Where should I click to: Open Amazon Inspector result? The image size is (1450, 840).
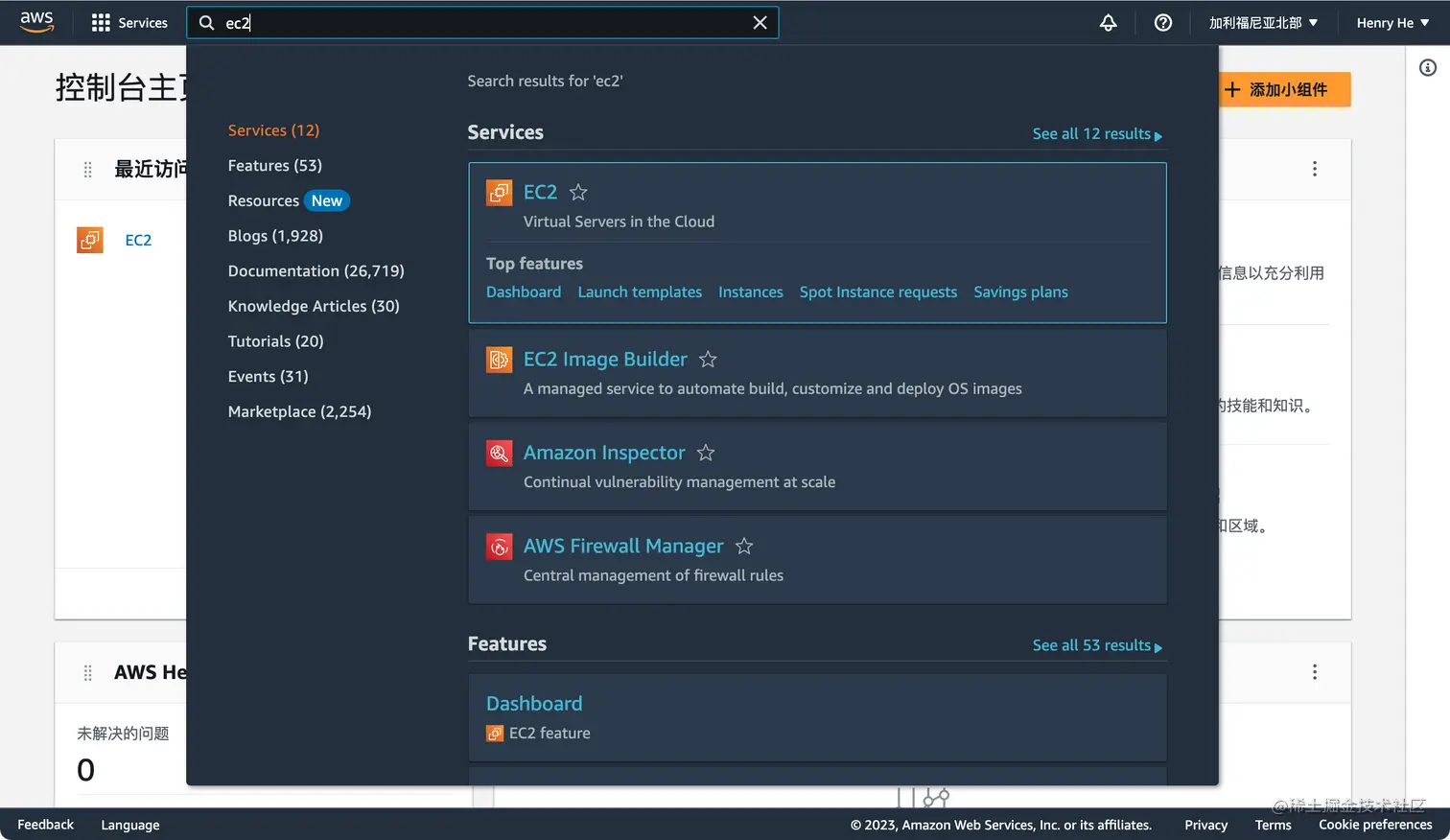[x=604, y=452]
